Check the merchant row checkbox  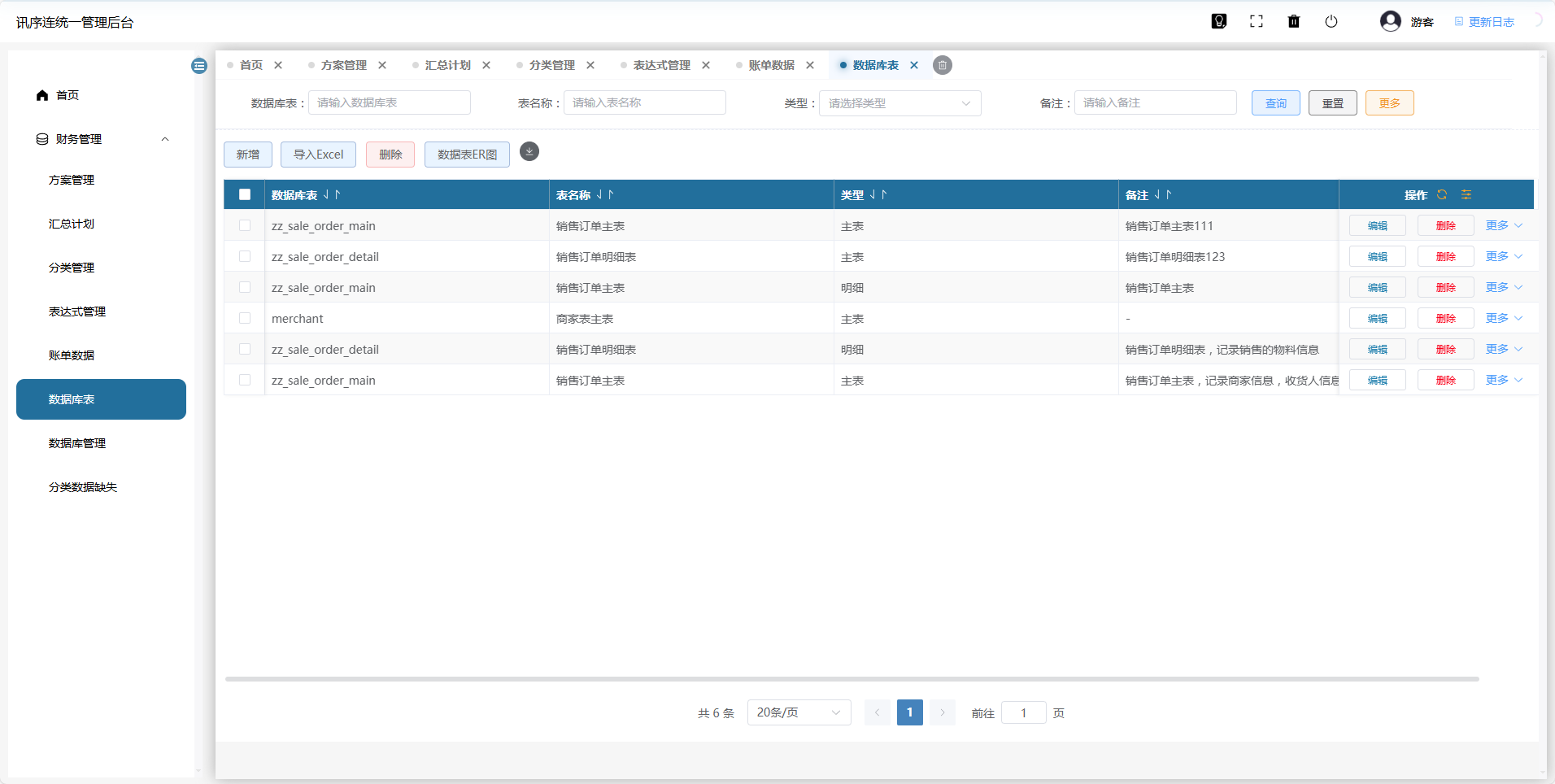click(245, 318)
